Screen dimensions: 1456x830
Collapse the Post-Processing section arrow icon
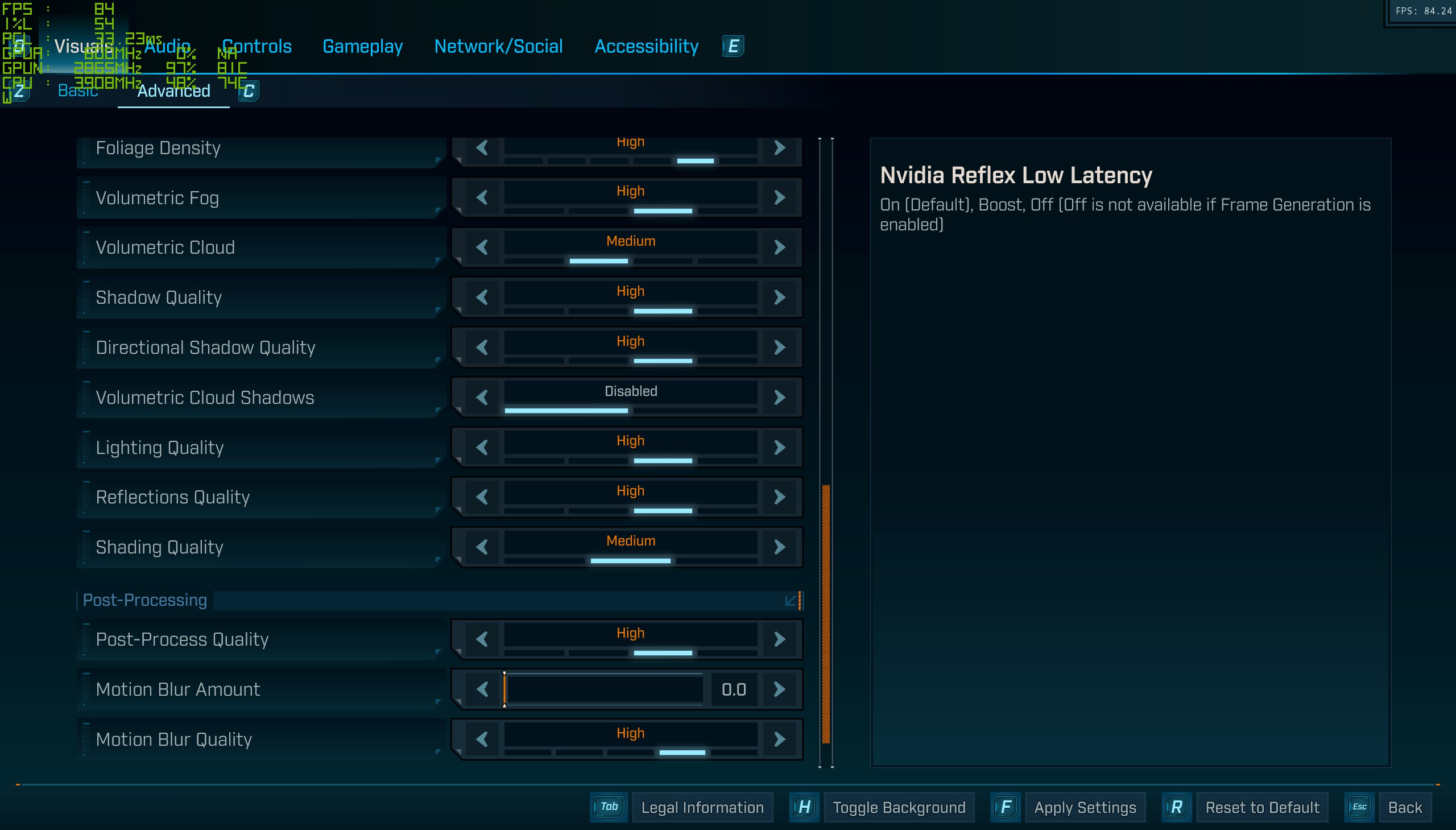coord(791,600)
